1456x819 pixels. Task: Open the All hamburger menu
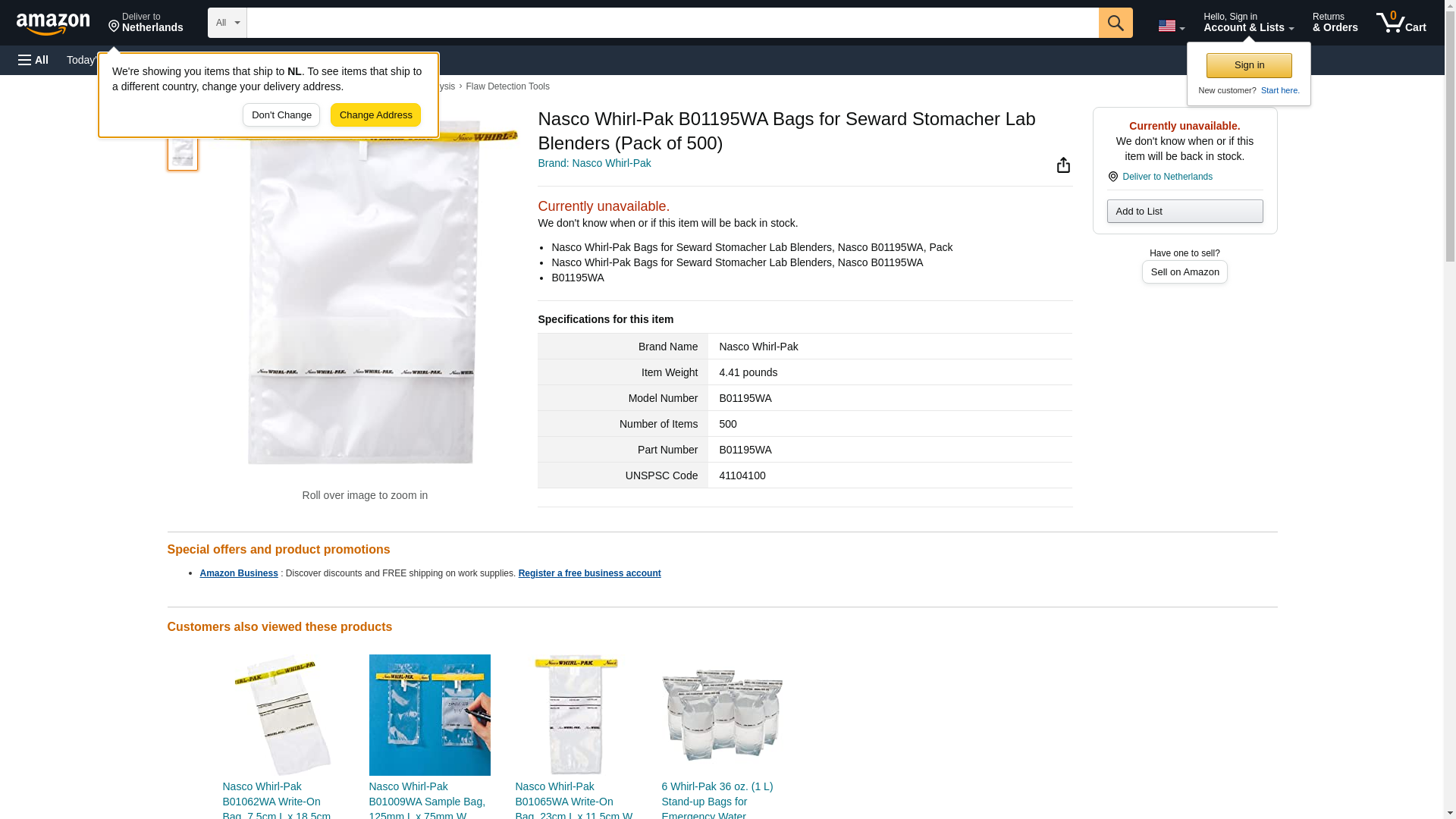[x=33, y=60]
